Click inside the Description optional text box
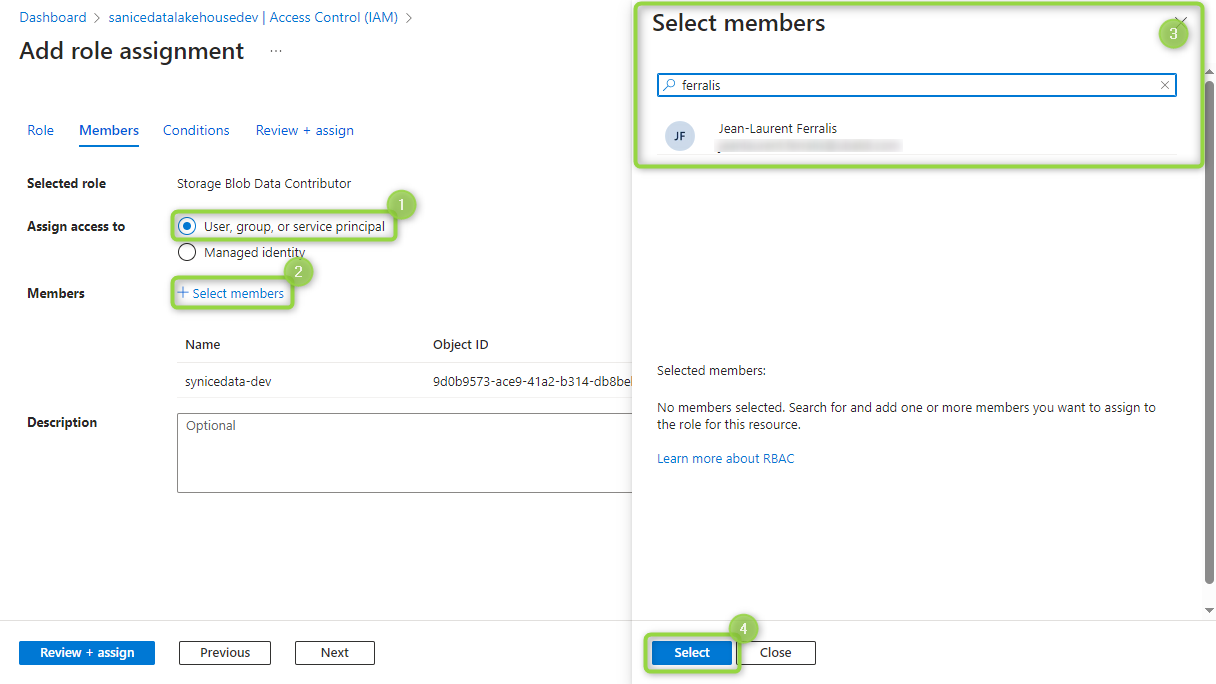Viewport: 1216px width, 684px height. pos(405,453)
